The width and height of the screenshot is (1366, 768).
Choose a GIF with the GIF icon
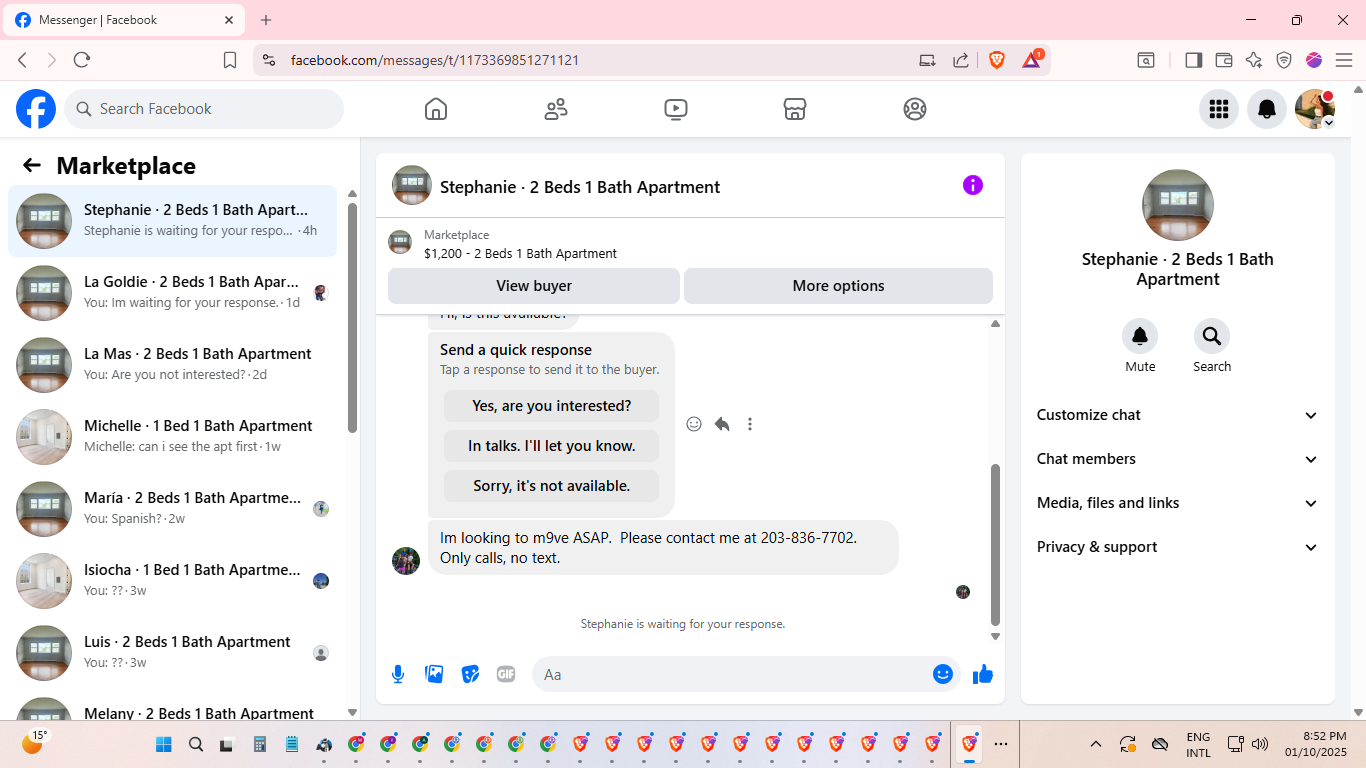506,674
